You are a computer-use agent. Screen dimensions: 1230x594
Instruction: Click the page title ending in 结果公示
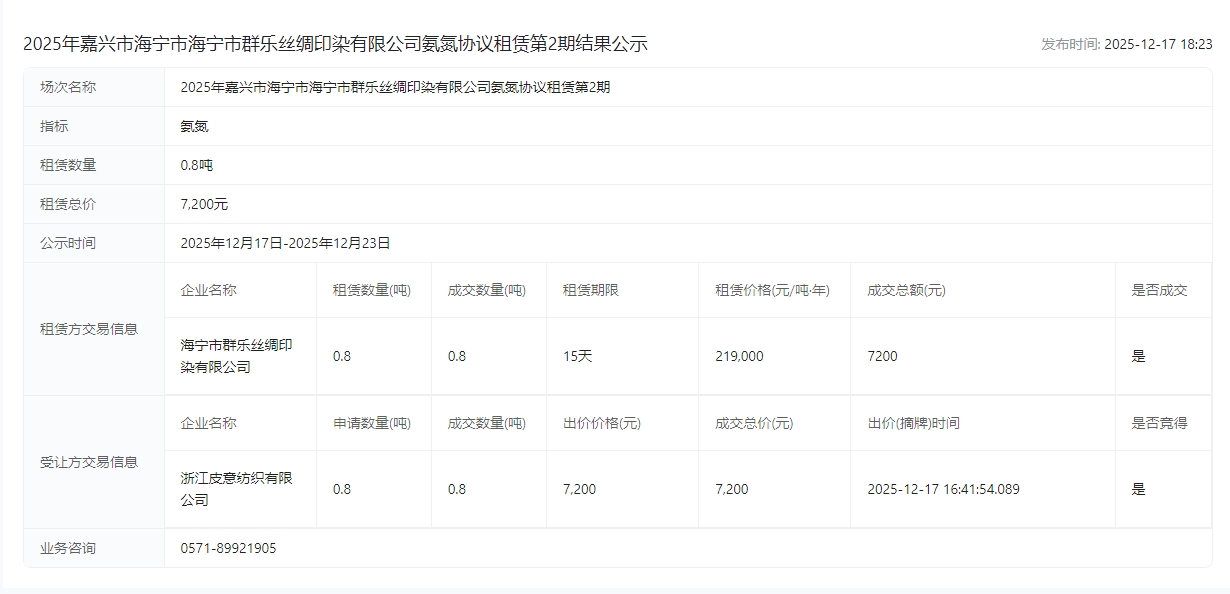click(x=335, y=44)
